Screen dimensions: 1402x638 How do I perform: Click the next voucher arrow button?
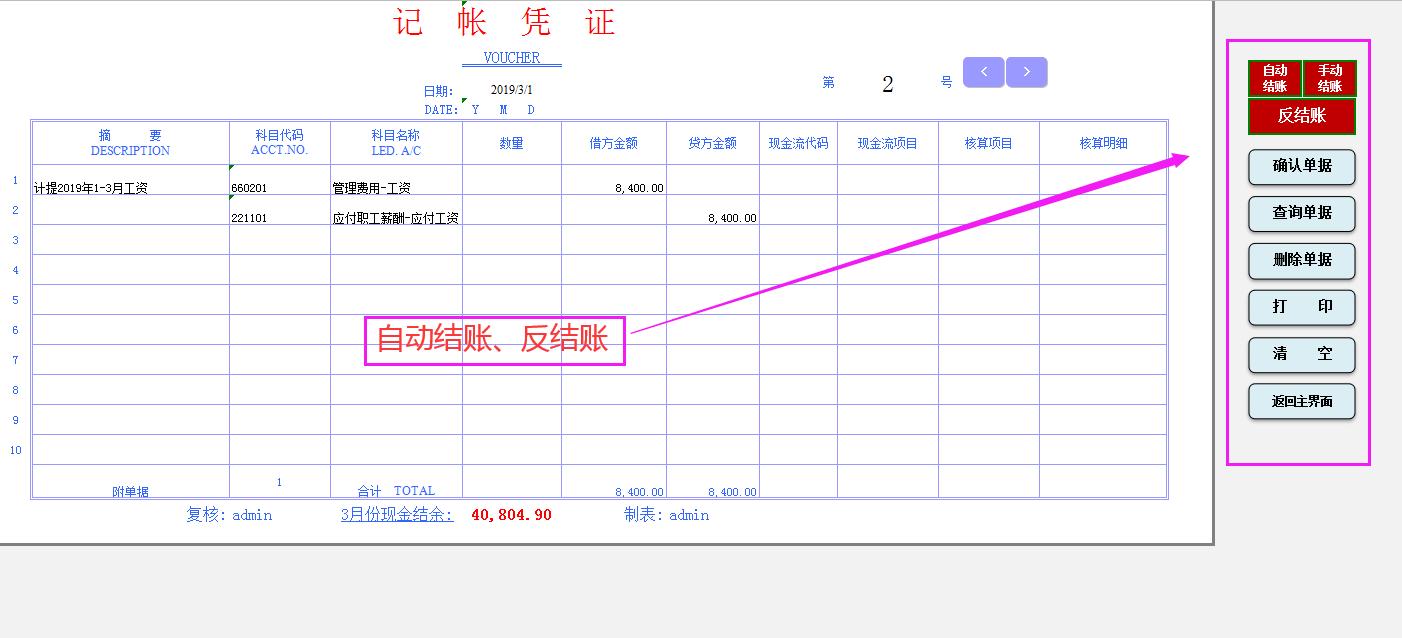pyautogui.click(x=1027, y=71)
